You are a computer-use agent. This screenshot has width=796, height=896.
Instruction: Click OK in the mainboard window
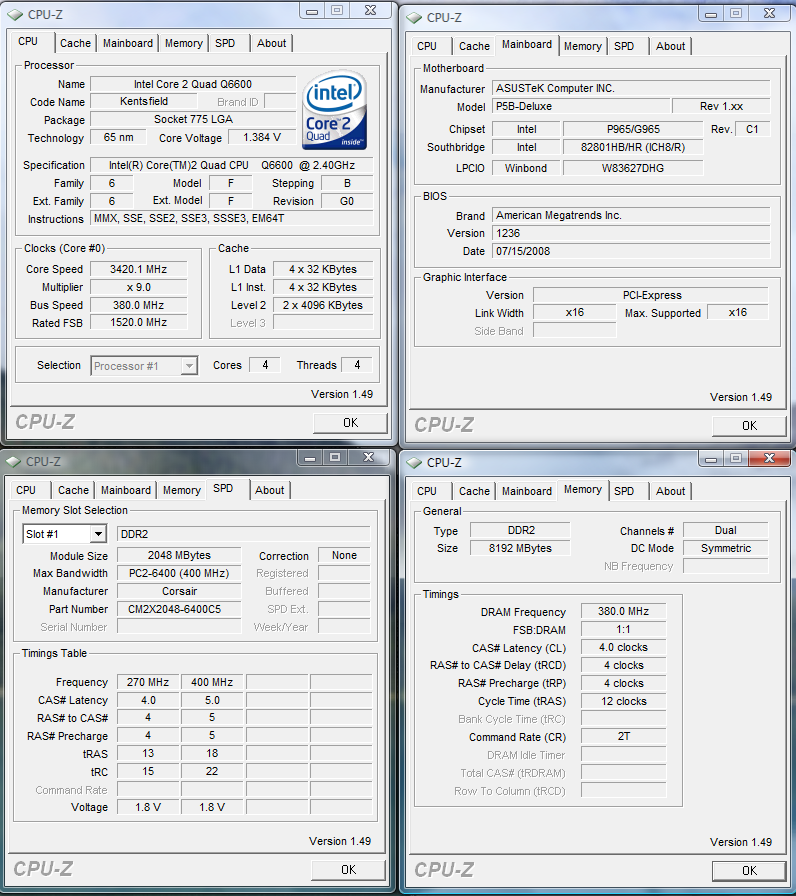pos(749,426)
